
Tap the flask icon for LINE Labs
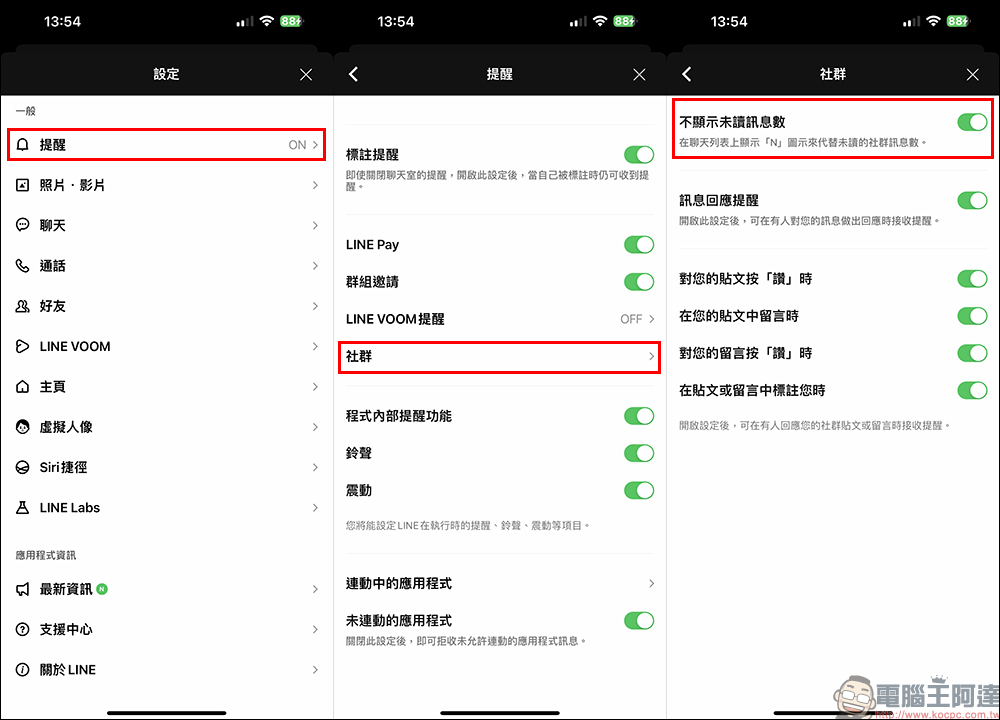(x=23, y=508)
